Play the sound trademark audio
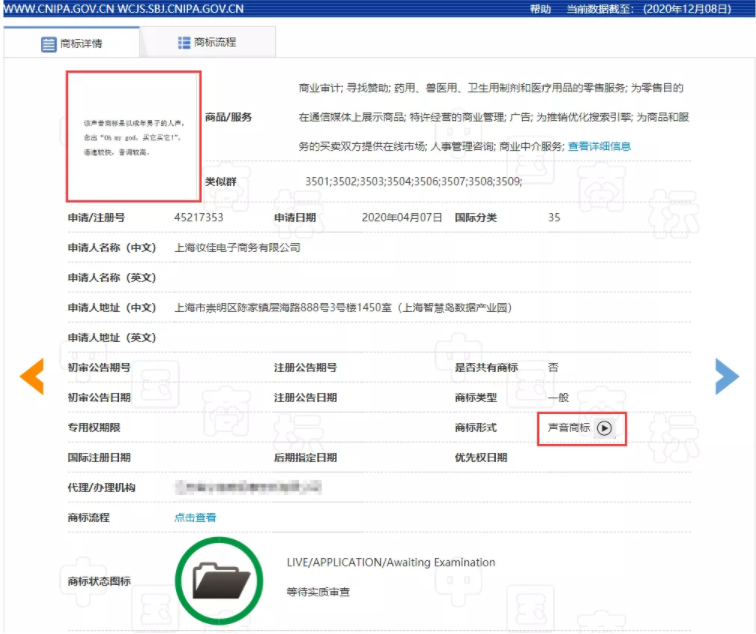The width and height of the screenshot is (756, 634). tap(604, 428)
